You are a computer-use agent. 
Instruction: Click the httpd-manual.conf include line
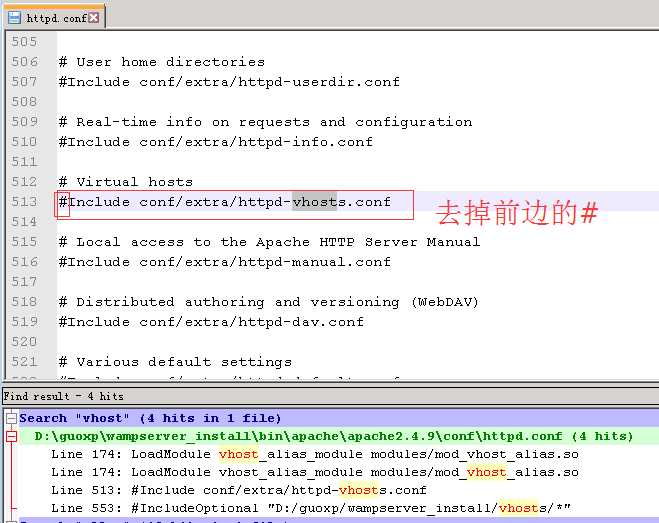pos(225,262)
